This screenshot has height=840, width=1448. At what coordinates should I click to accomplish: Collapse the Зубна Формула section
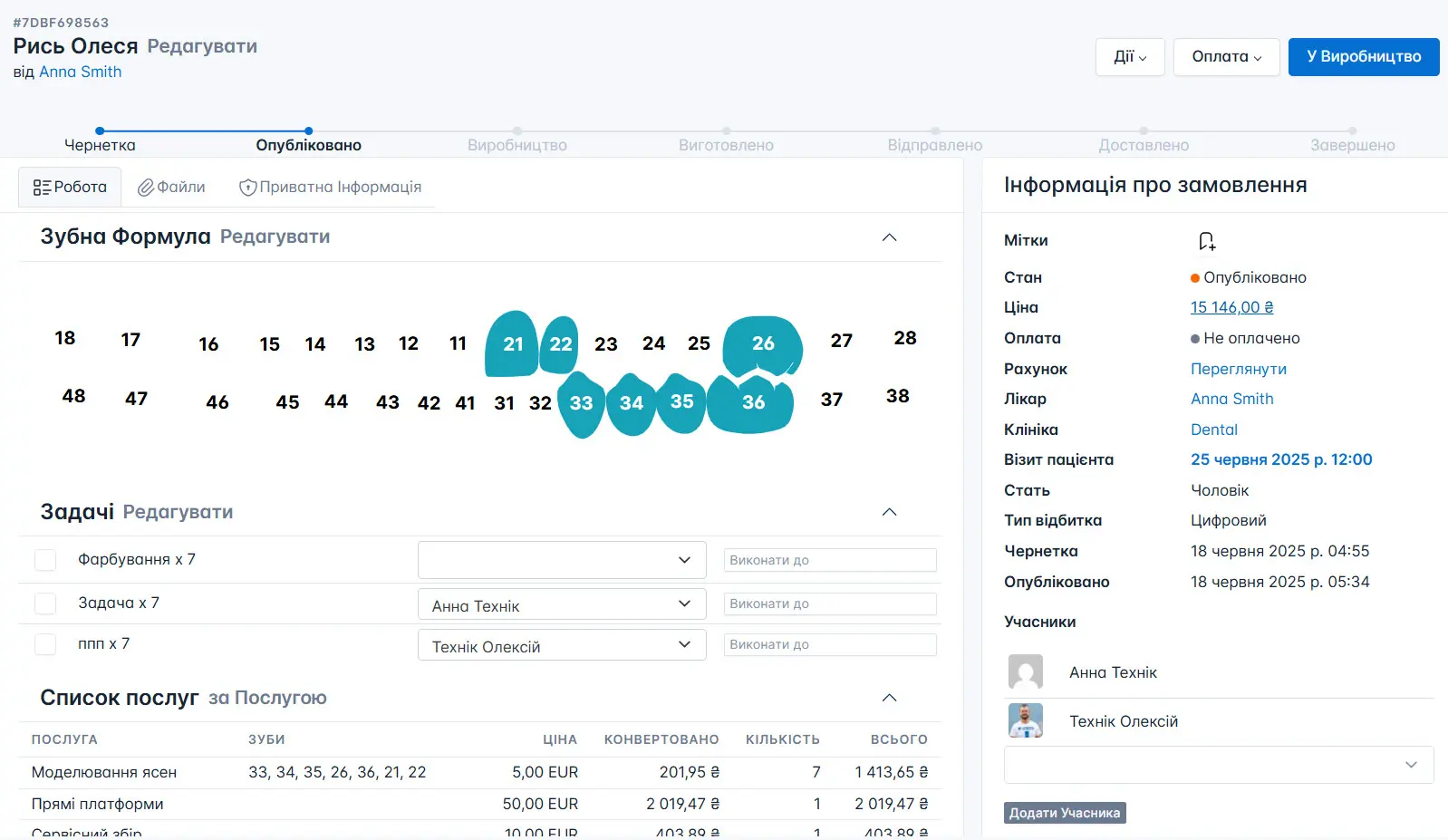(889, 237)
